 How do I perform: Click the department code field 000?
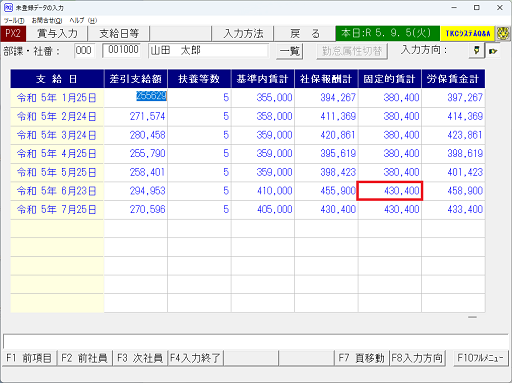pyautogui.click(x=84, y=51)
